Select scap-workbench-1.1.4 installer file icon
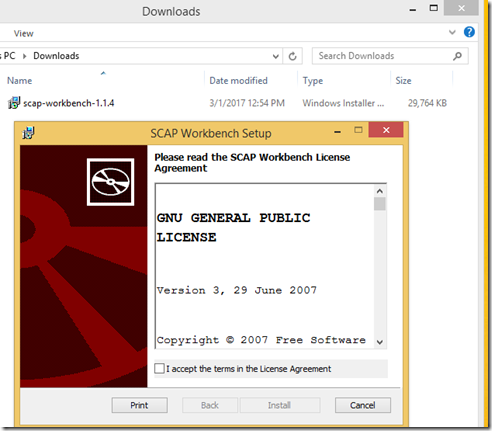Image resolution: width=492 pixels, height=431 pixels. [14, 103]
